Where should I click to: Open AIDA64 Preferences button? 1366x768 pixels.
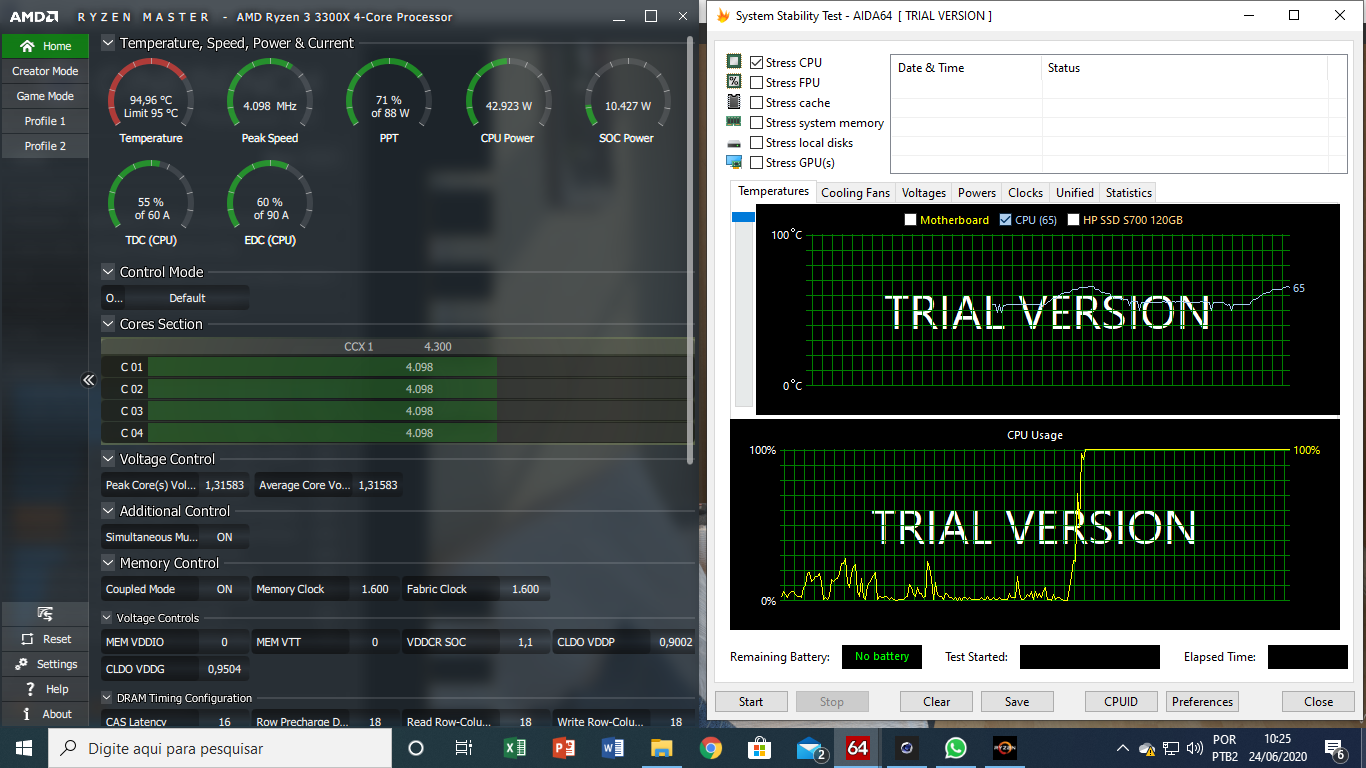(1203, 701)
